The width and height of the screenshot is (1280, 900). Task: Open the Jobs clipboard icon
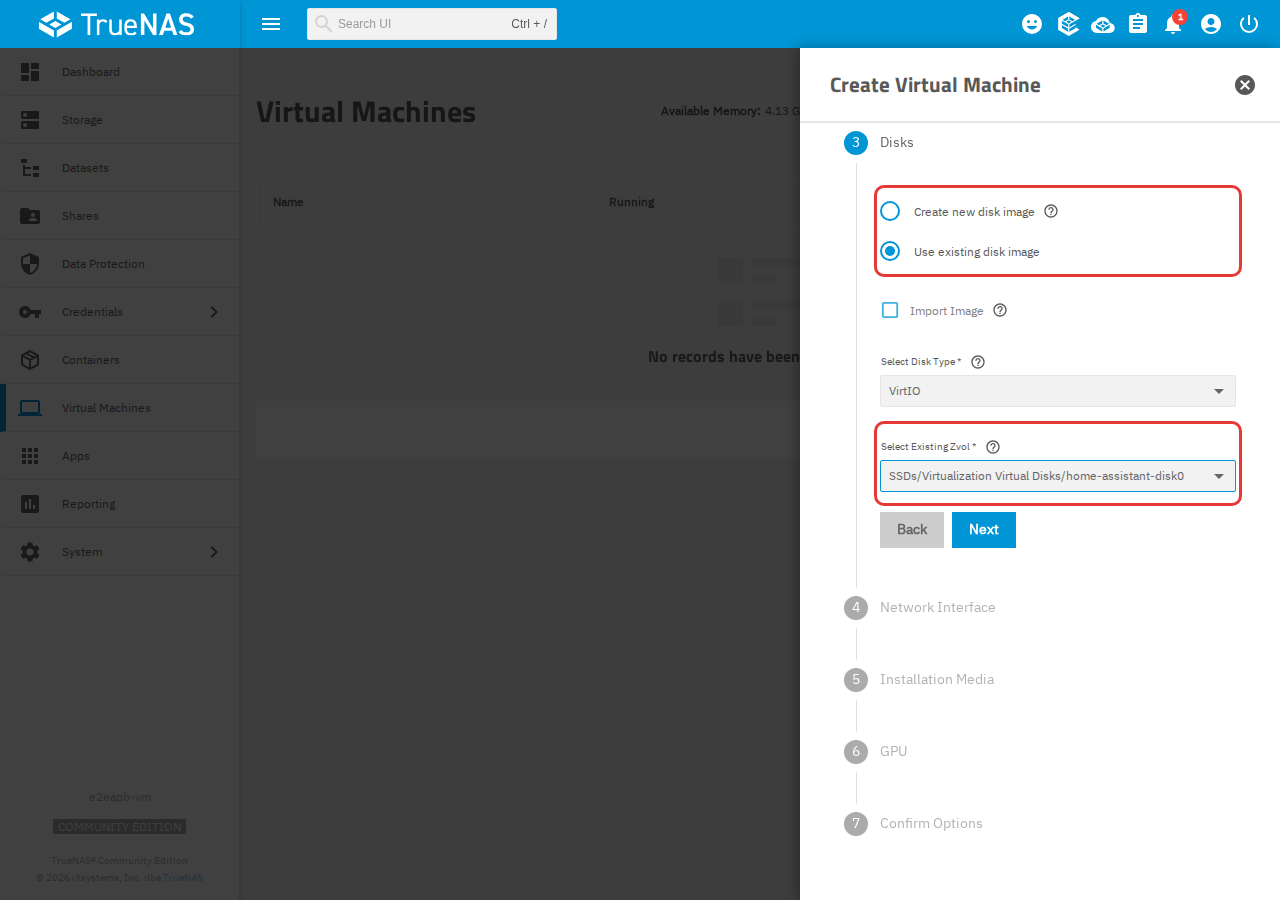1138,24
